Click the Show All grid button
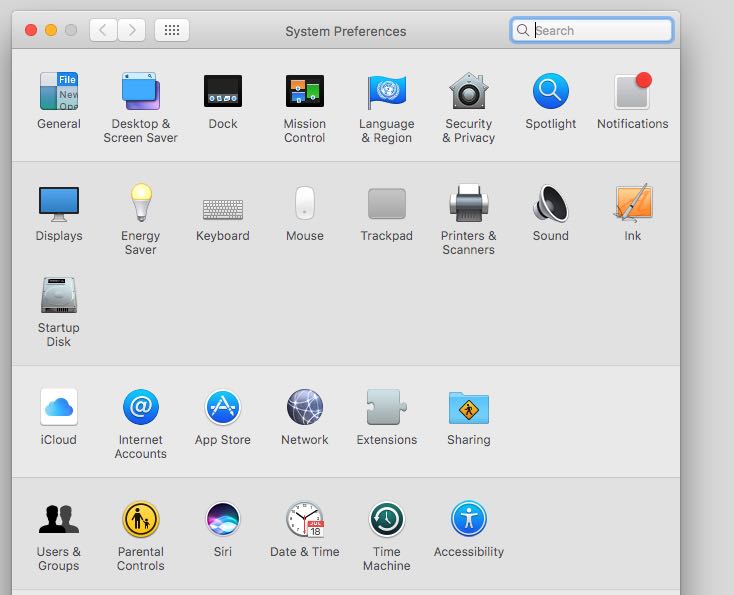This screenshot has width=734, height=595. 172,30
